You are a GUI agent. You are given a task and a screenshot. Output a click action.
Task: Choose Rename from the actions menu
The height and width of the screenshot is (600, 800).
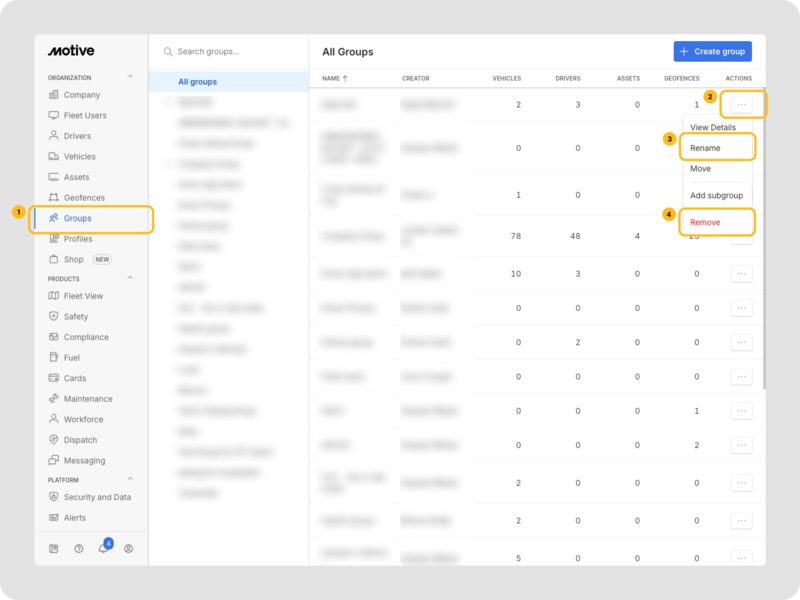705,148
